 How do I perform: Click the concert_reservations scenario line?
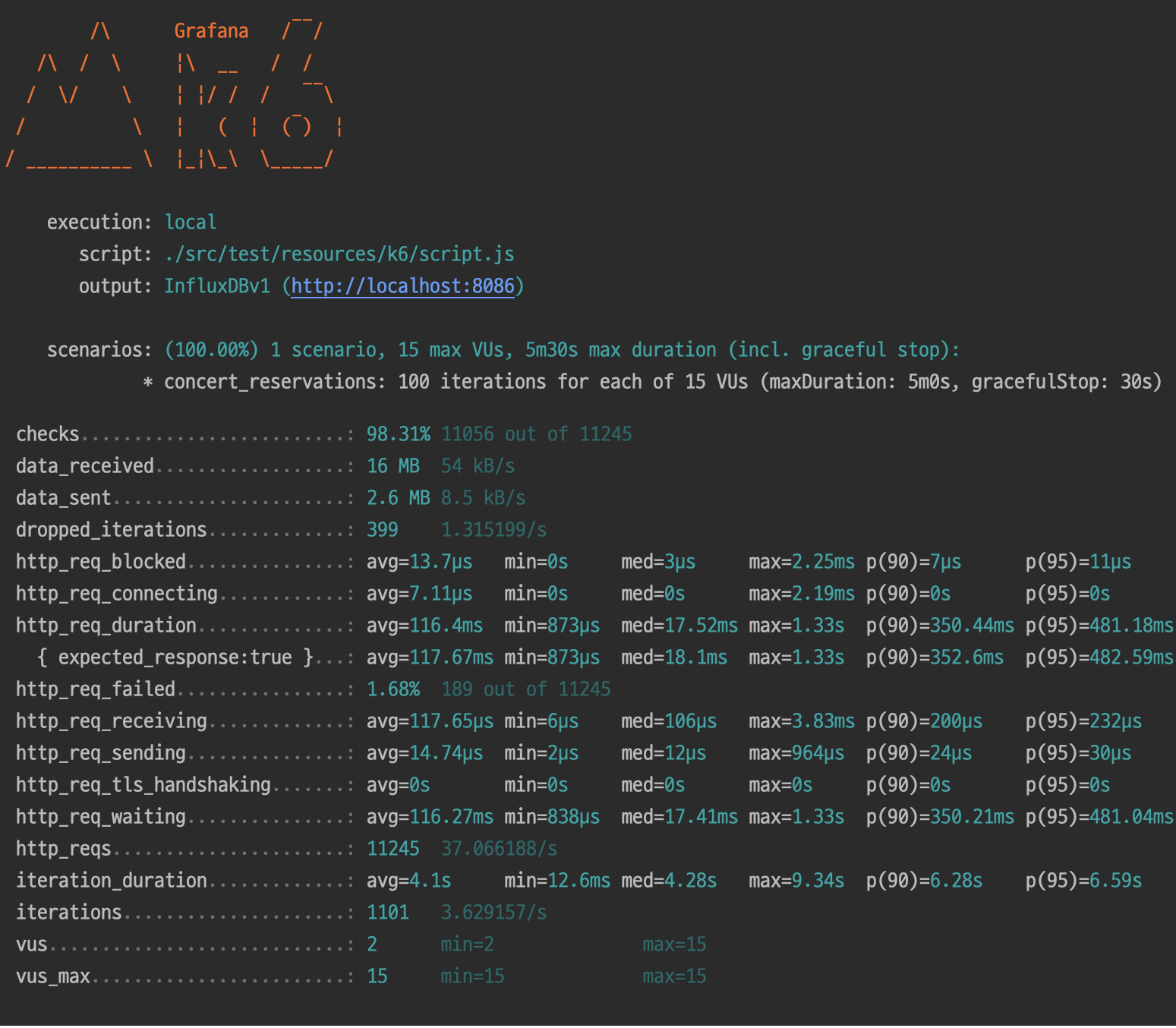click(652, 382)
